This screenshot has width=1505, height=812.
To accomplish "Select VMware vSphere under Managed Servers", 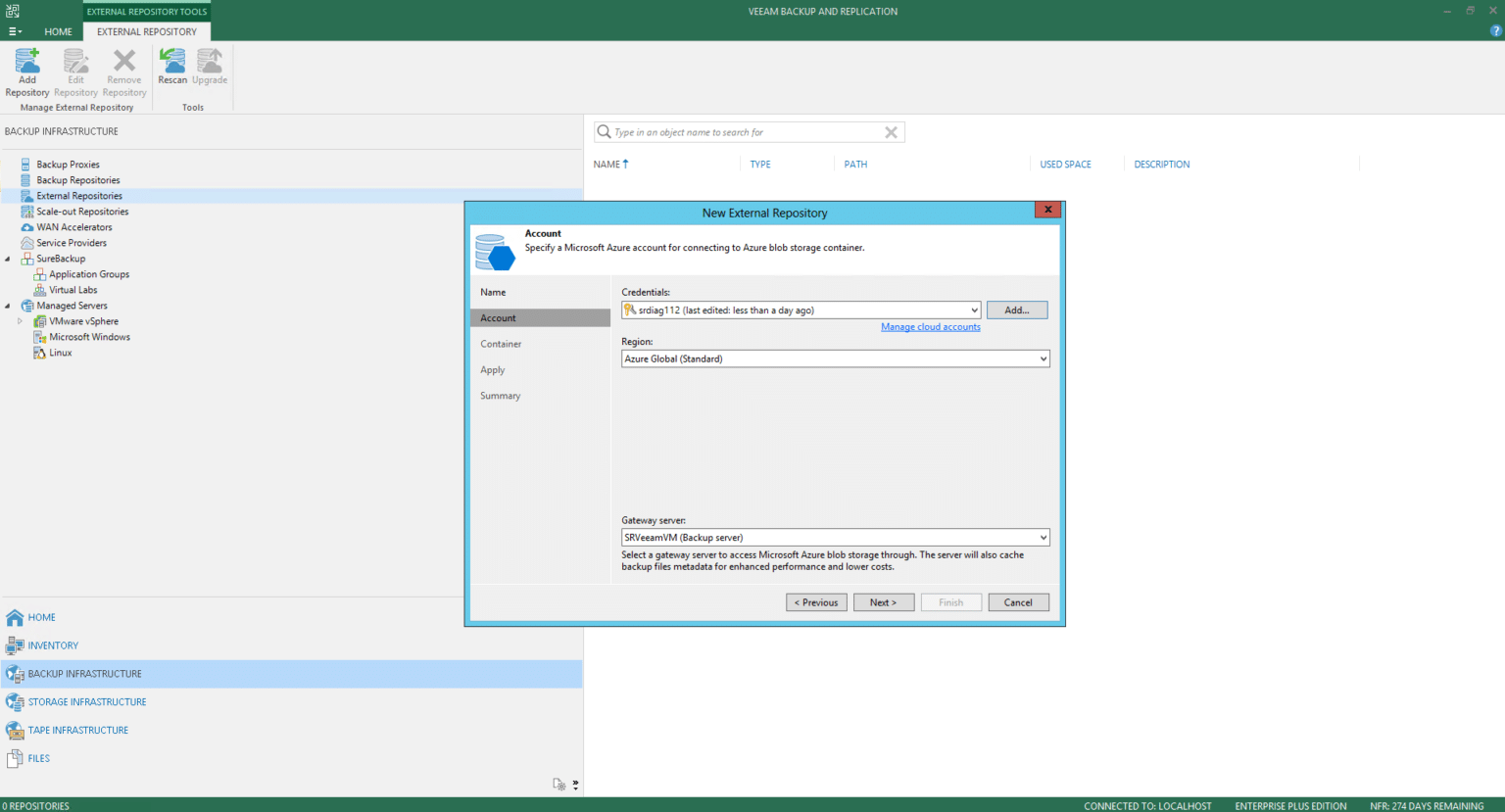I will 83,321.
